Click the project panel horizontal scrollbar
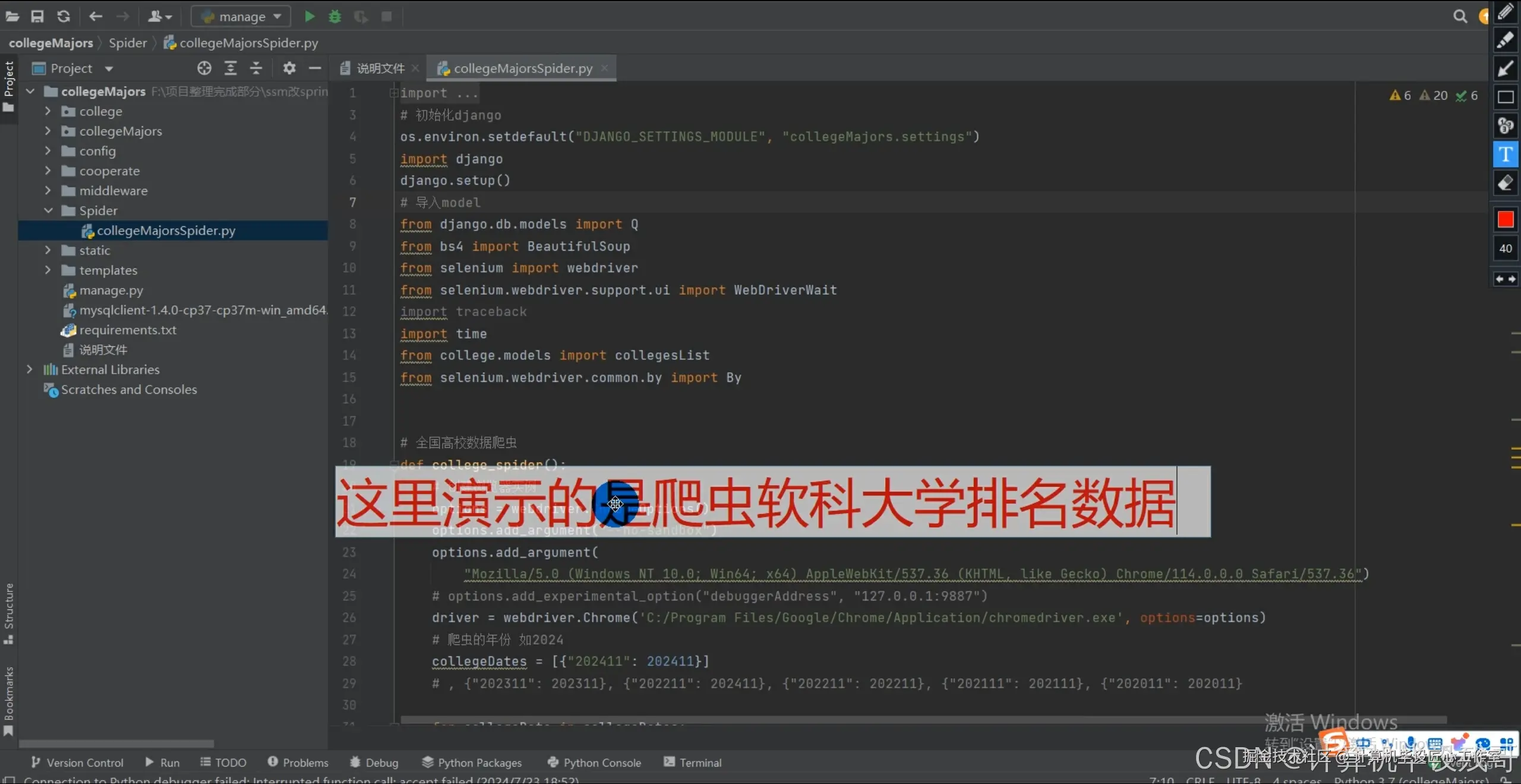Screen dimensions: 1521x784 [116, 744]
